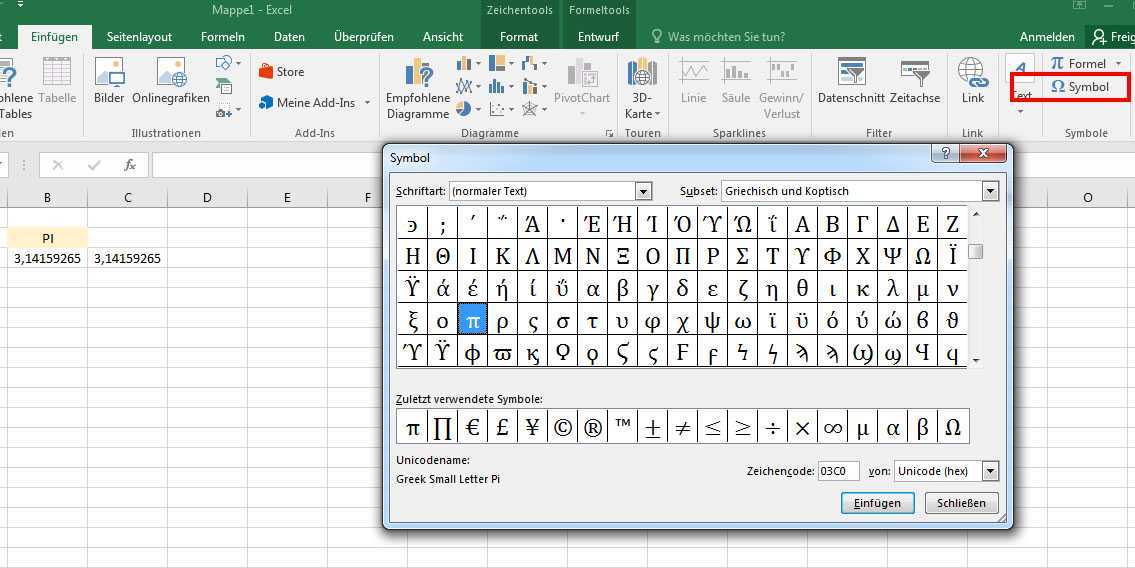Insert a scatter chart
Viewport: 1135px width, 568px height.
(497, 109)
